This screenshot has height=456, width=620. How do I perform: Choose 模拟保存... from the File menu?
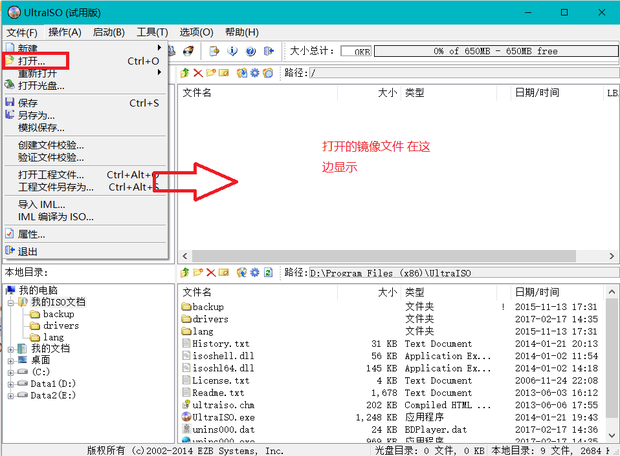pos(85,128)
